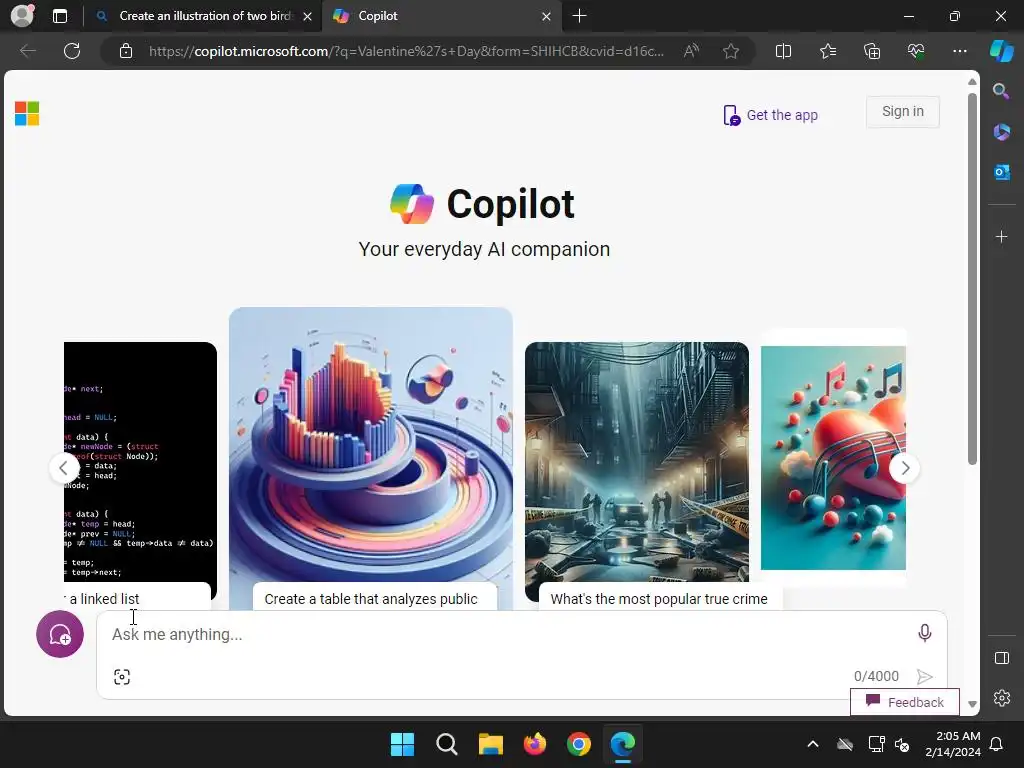Turn on Read aloud in address bar
1024x768 pixels.
point(691,51)
